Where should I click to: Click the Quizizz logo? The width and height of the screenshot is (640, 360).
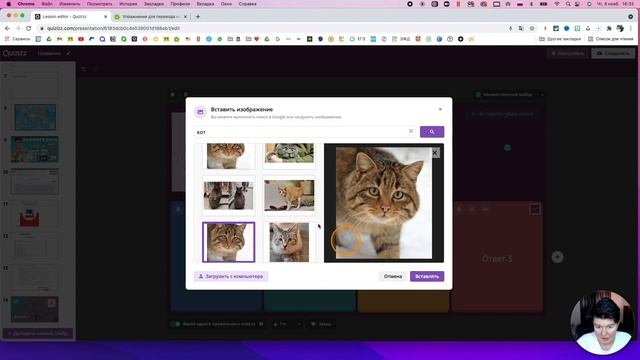click(x=15, y=53)
